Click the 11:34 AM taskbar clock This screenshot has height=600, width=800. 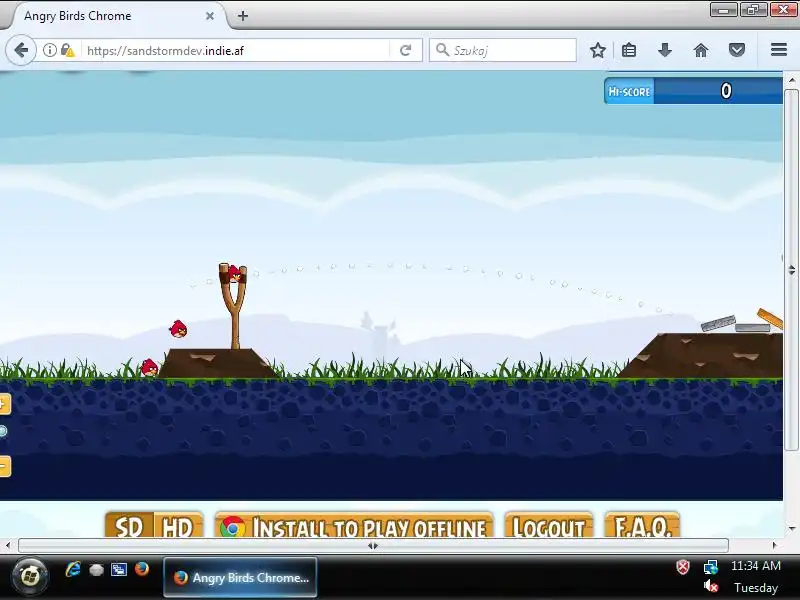pos(756,566)
